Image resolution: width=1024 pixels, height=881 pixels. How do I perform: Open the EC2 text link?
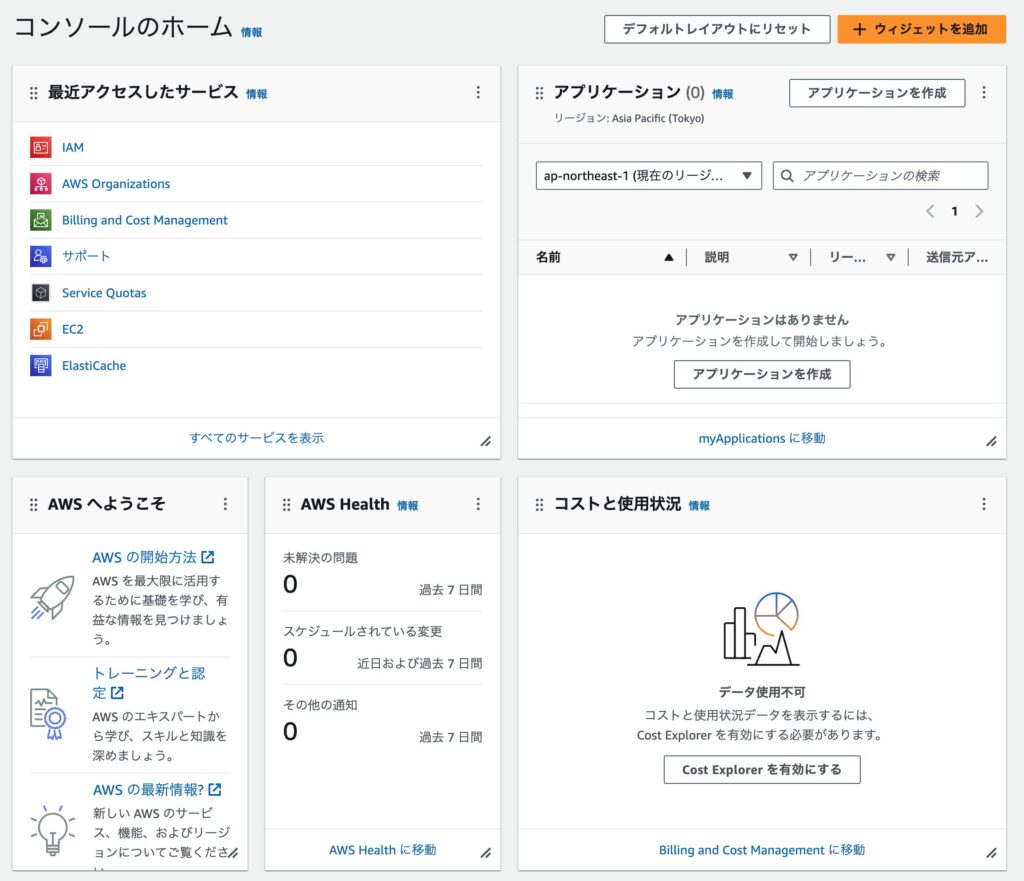tap(72, 329)
